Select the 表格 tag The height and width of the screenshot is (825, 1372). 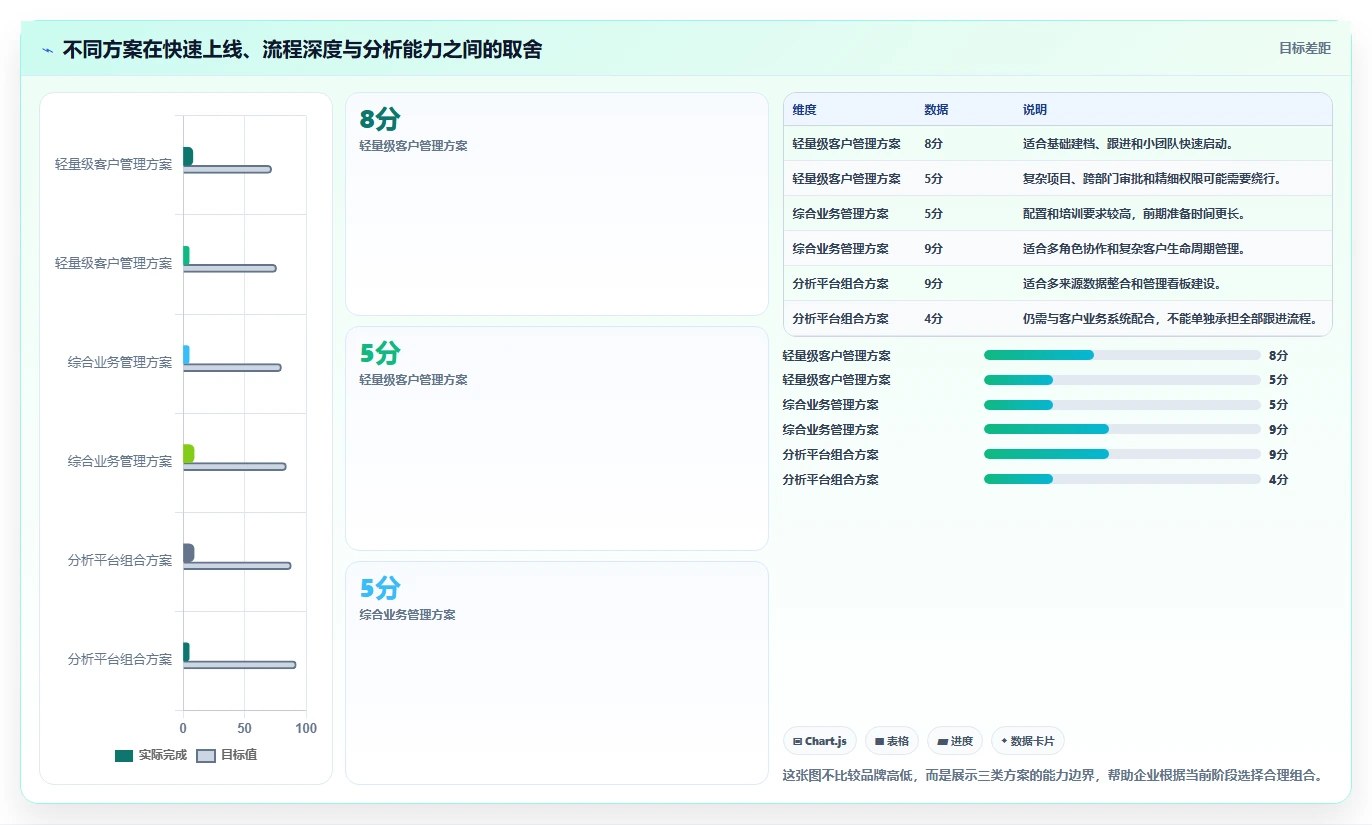pos(892,741)
